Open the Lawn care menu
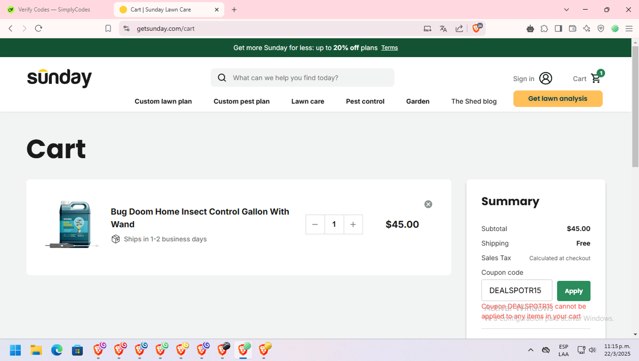The image size is (639, 361). 308,101
